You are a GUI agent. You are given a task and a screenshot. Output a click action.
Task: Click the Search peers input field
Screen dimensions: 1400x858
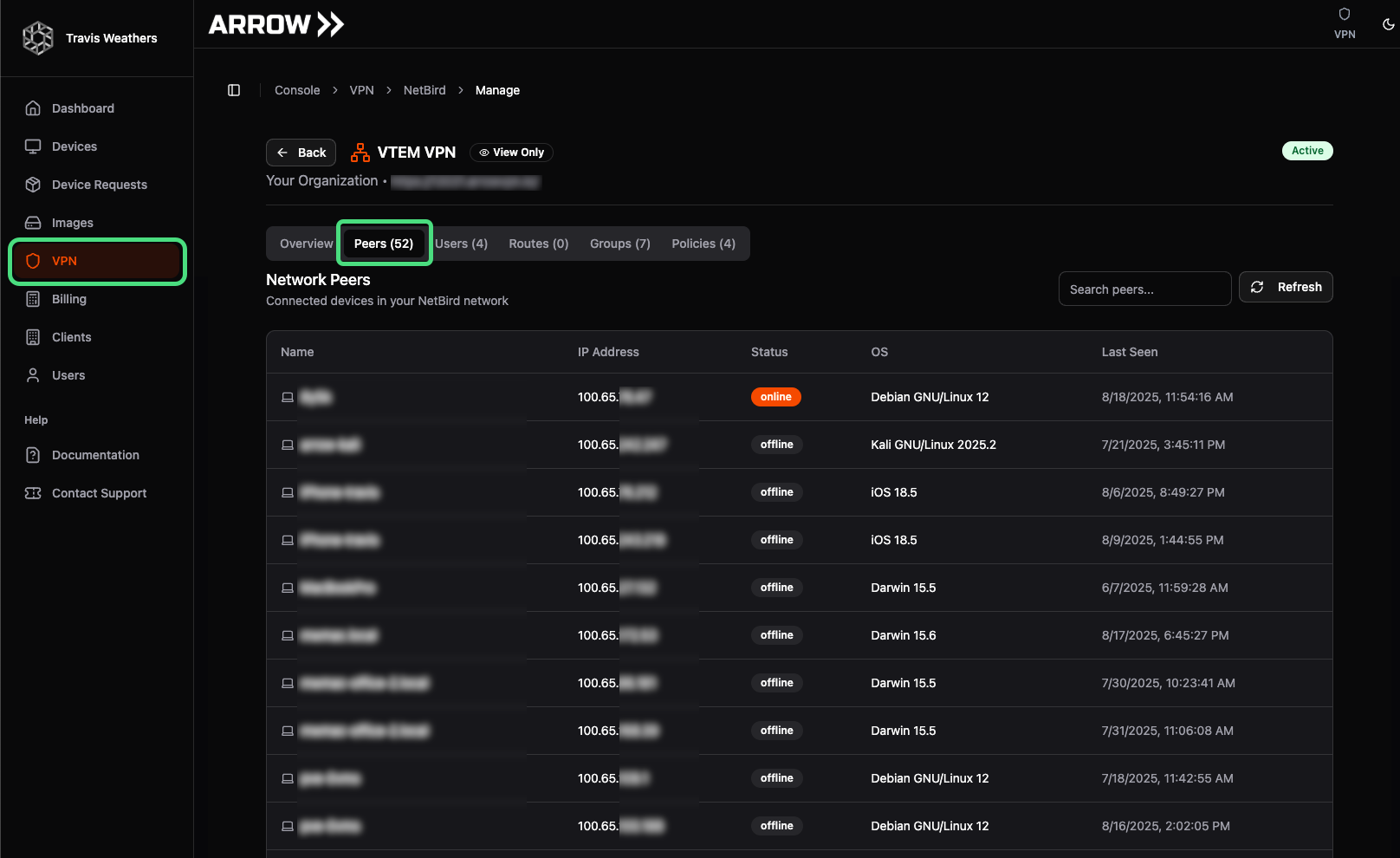coord(1144,289)
